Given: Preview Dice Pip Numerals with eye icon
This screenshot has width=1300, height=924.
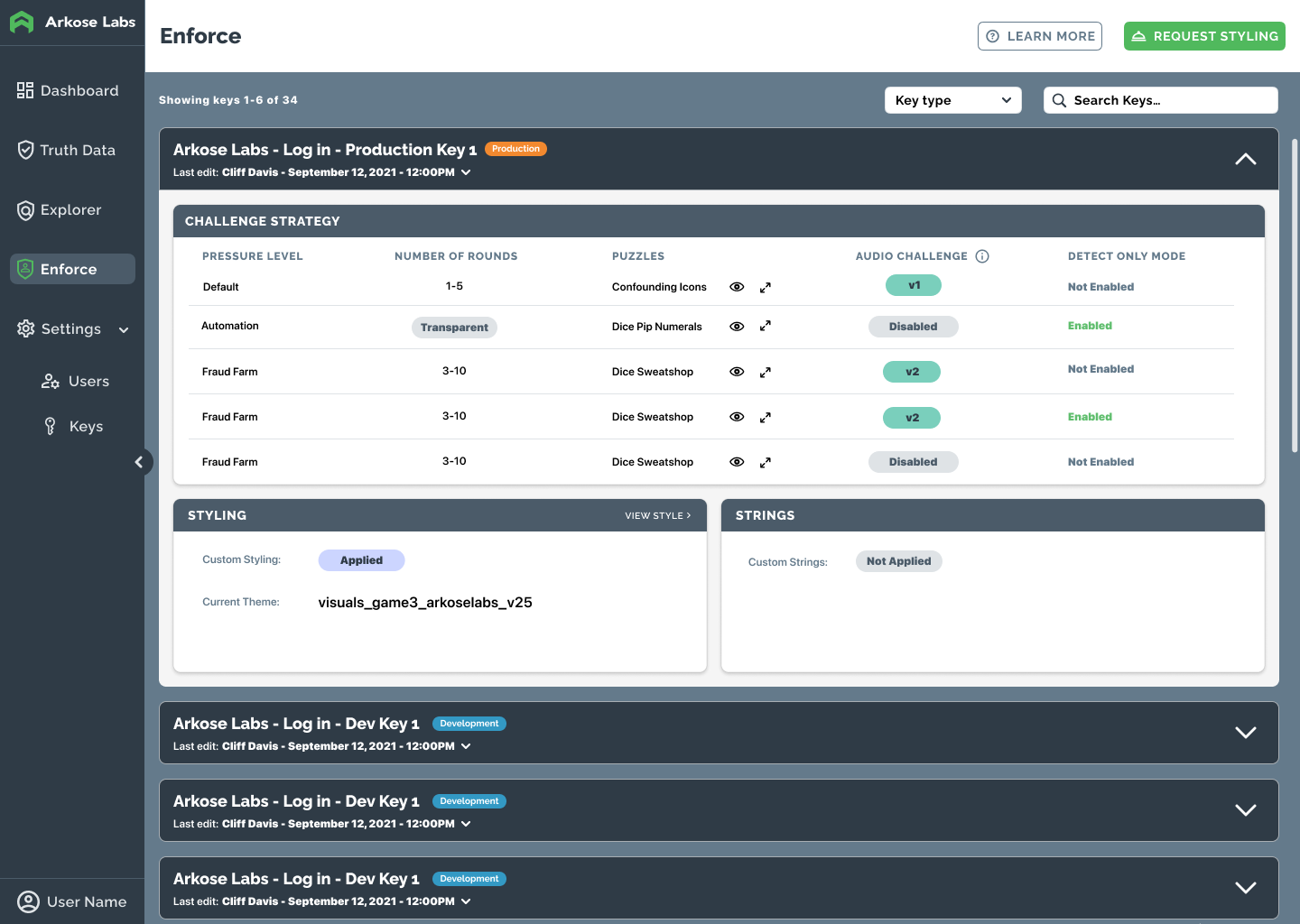Looking at the screenshot, I should pyautogui.click(x=737, y=327).
